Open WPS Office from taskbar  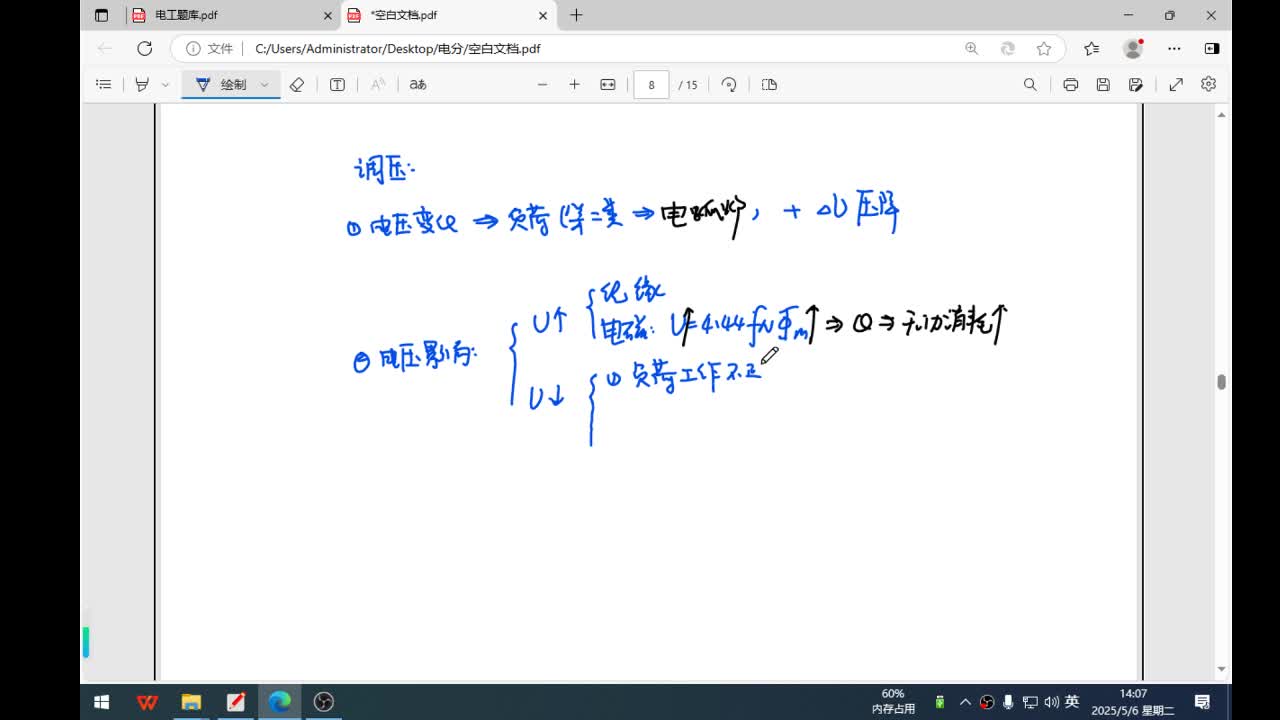pyautogui.click(x=147, y=702)
